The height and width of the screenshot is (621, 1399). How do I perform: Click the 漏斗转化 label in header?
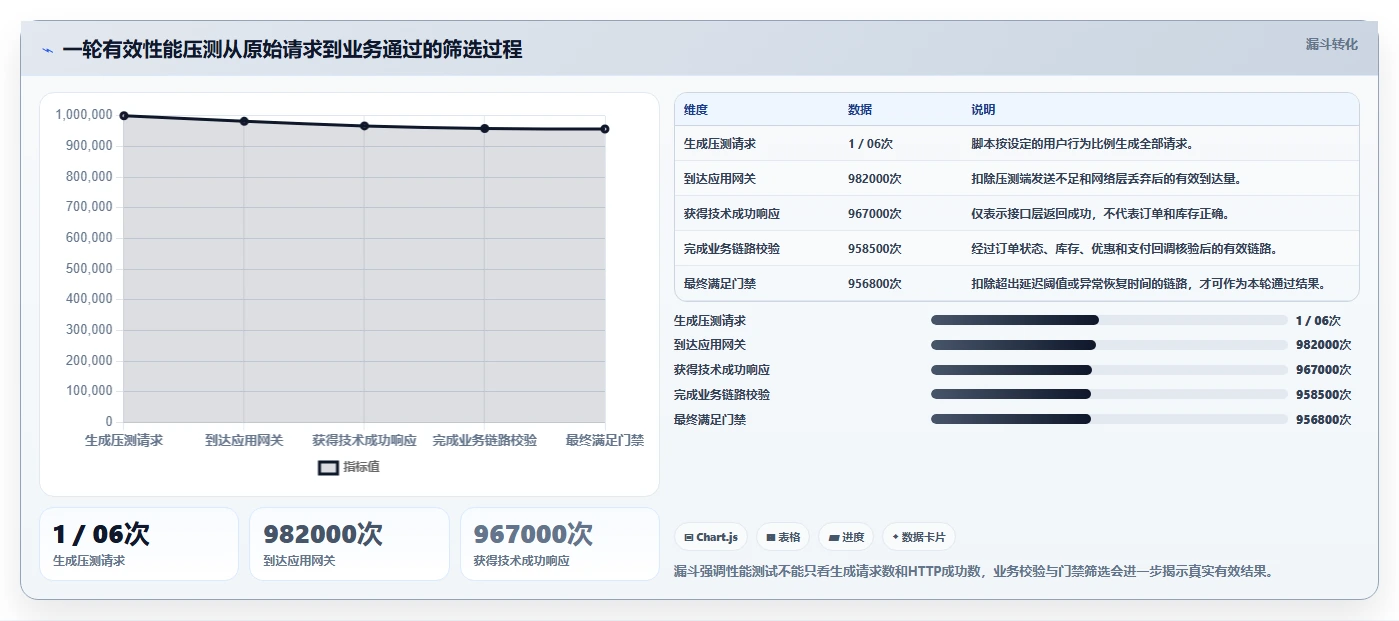click(1331, 44)
